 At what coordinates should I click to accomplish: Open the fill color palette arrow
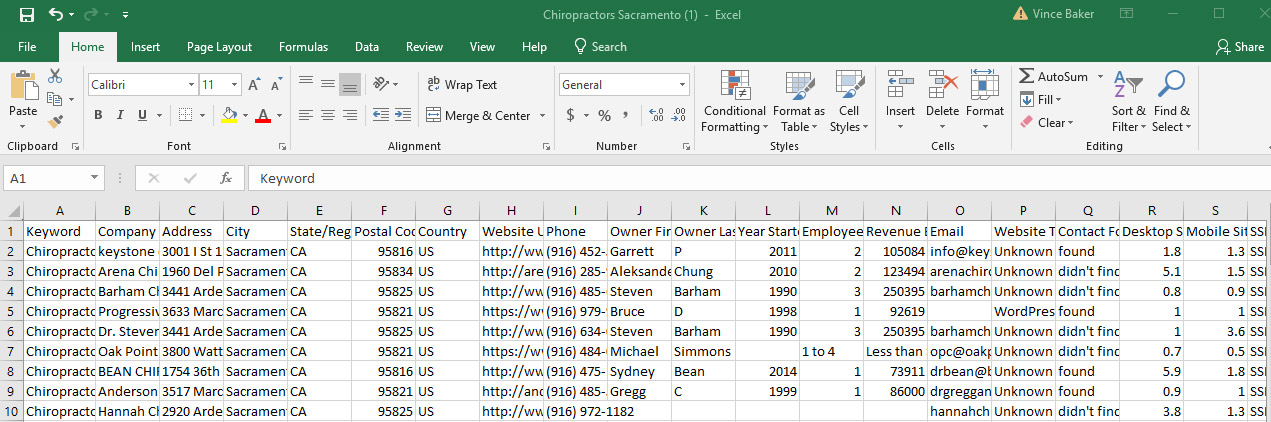click(x=245, y=116)
